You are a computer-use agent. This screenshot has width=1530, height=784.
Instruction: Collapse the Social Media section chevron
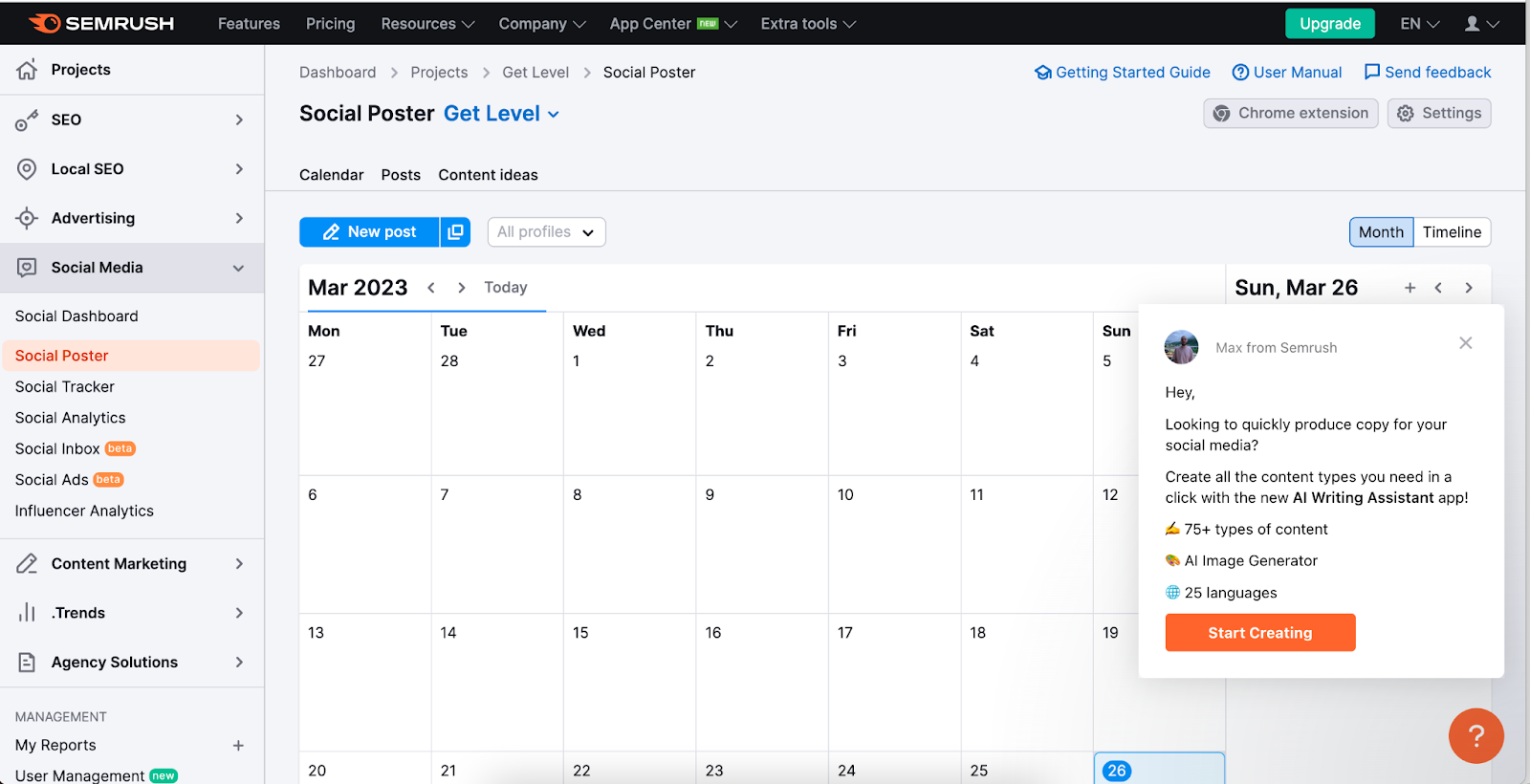click(239, 268)
